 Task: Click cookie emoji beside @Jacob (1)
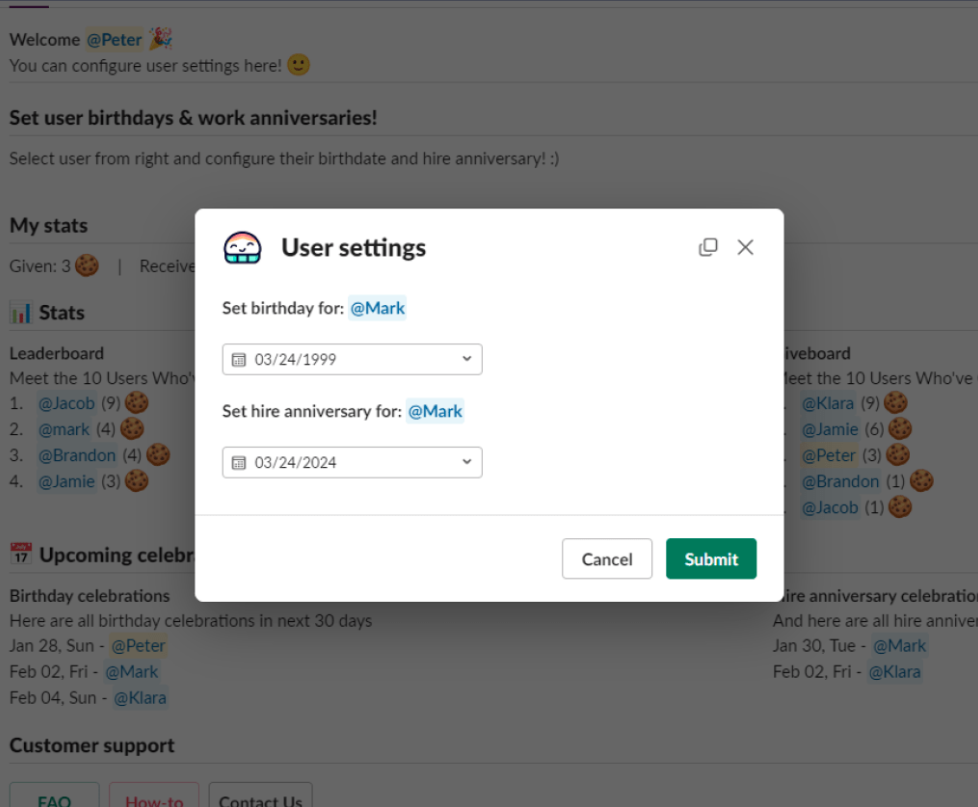(900, 507)
